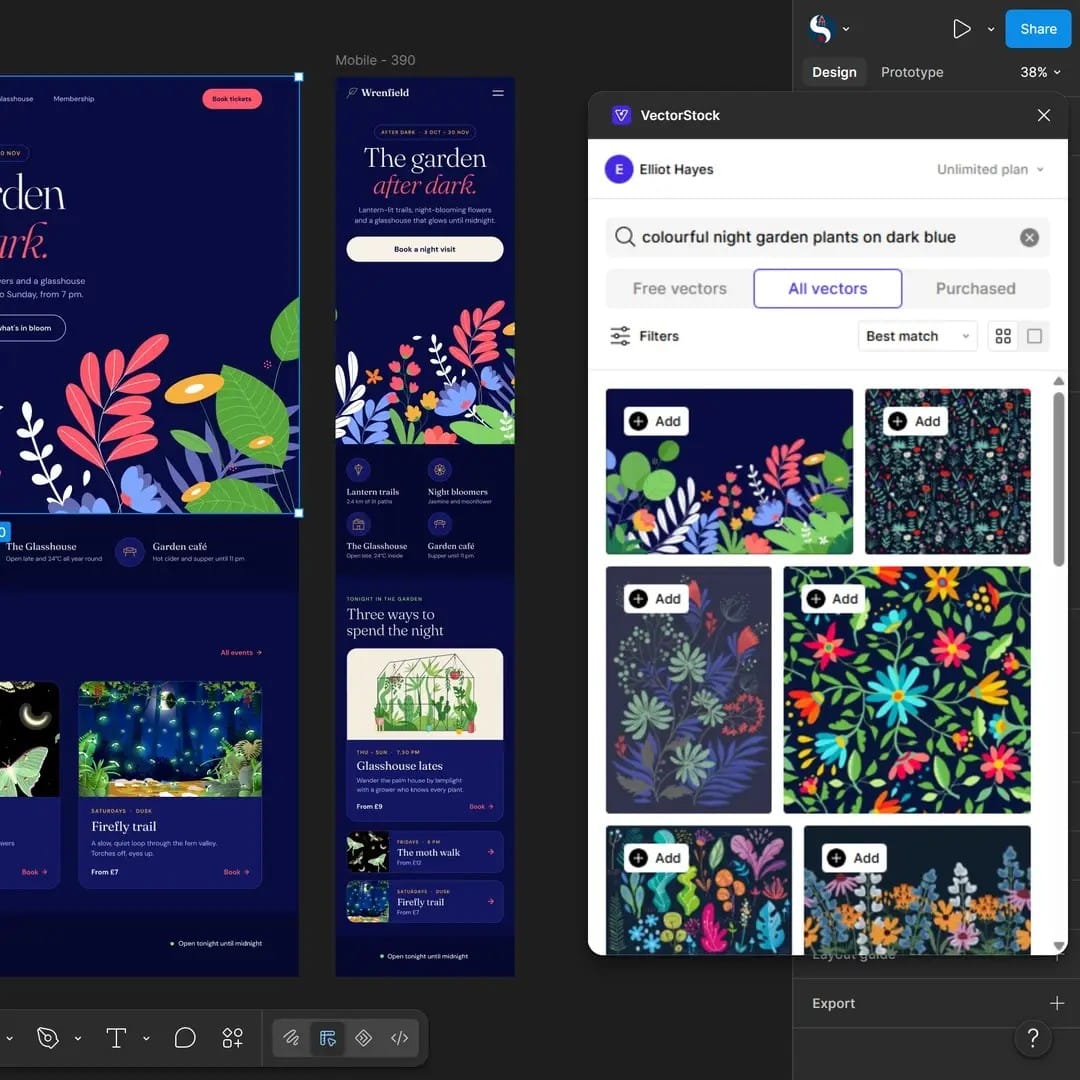Click the Share button

(1037, 29)
